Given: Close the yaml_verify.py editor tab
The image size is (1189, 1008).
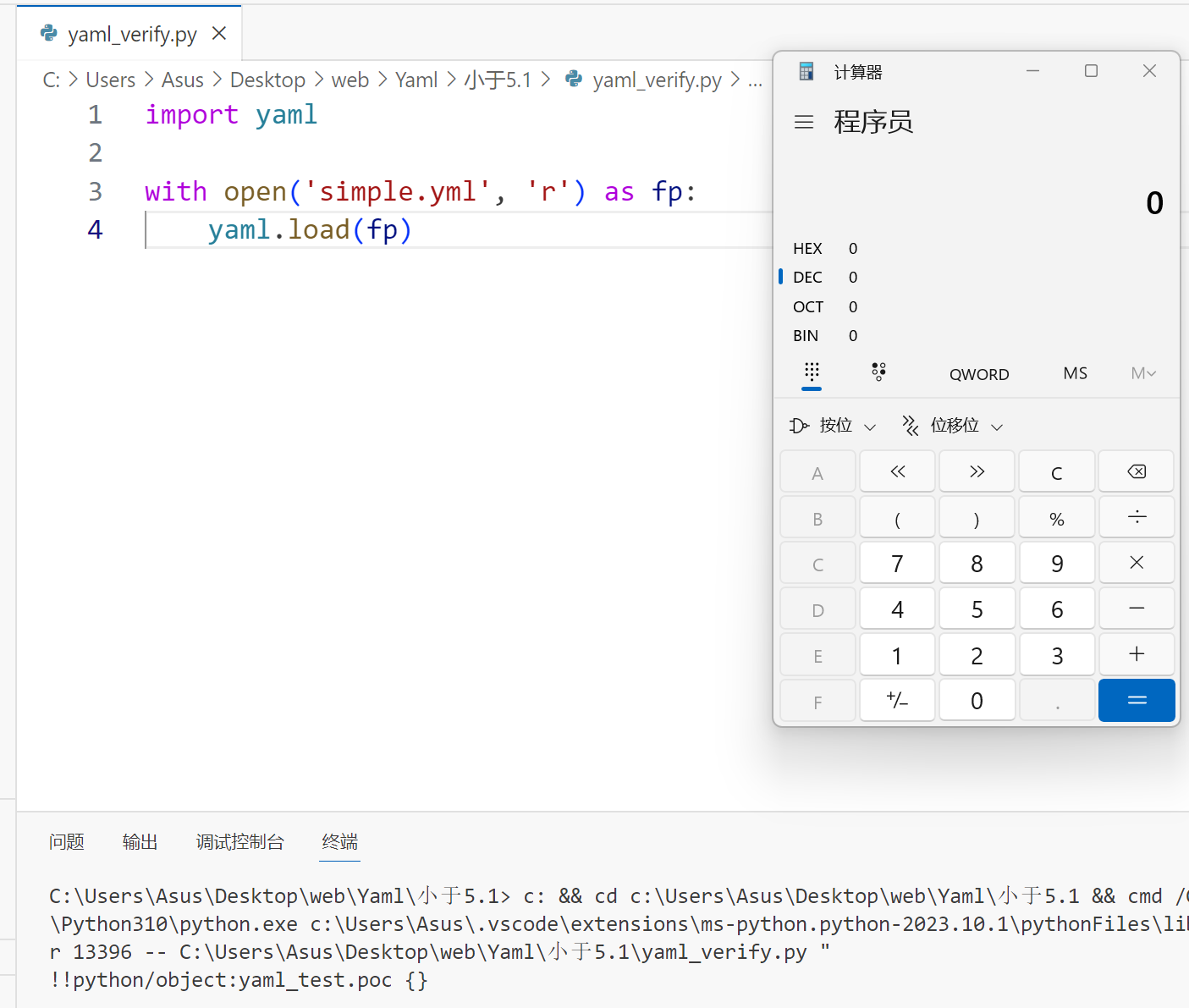Looking at the screenshot, I should click(219, 33).
